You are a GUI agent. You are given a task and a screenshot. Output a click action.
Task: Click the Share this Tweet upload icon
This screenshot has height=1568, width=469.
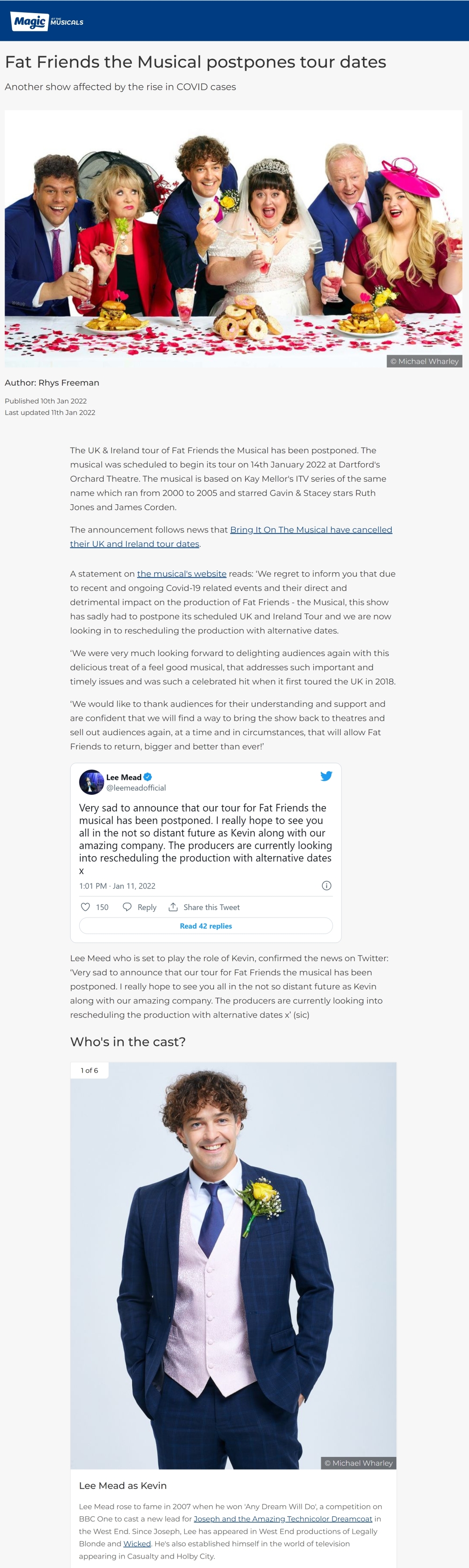(173, 907)
